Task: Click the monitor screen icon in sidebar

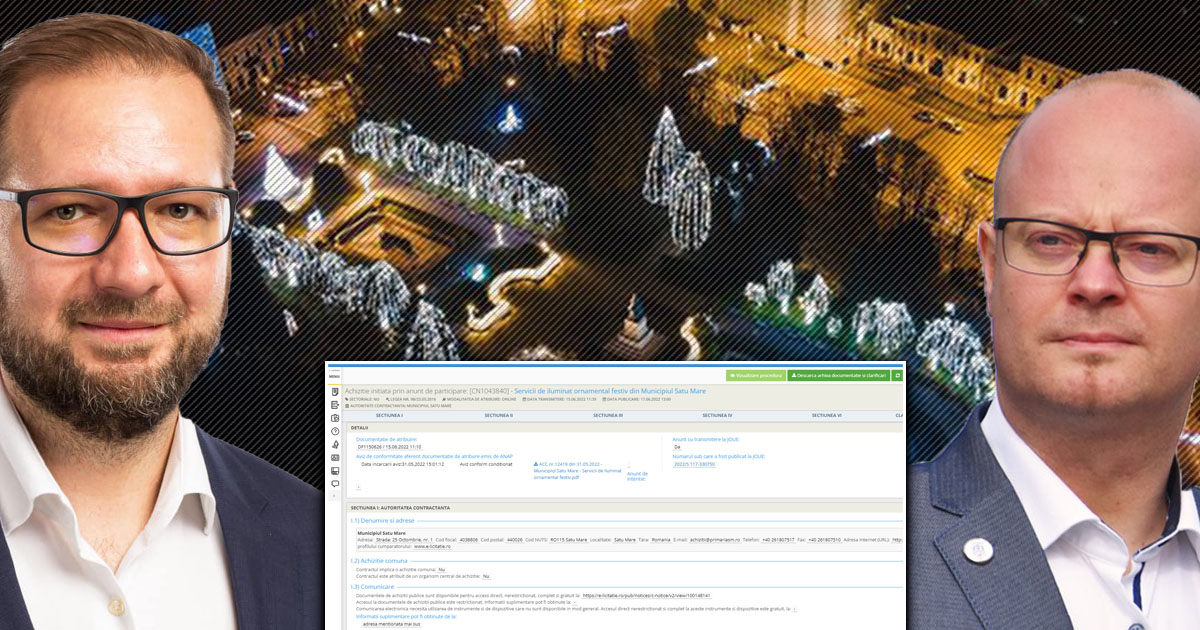Action: 335,470
